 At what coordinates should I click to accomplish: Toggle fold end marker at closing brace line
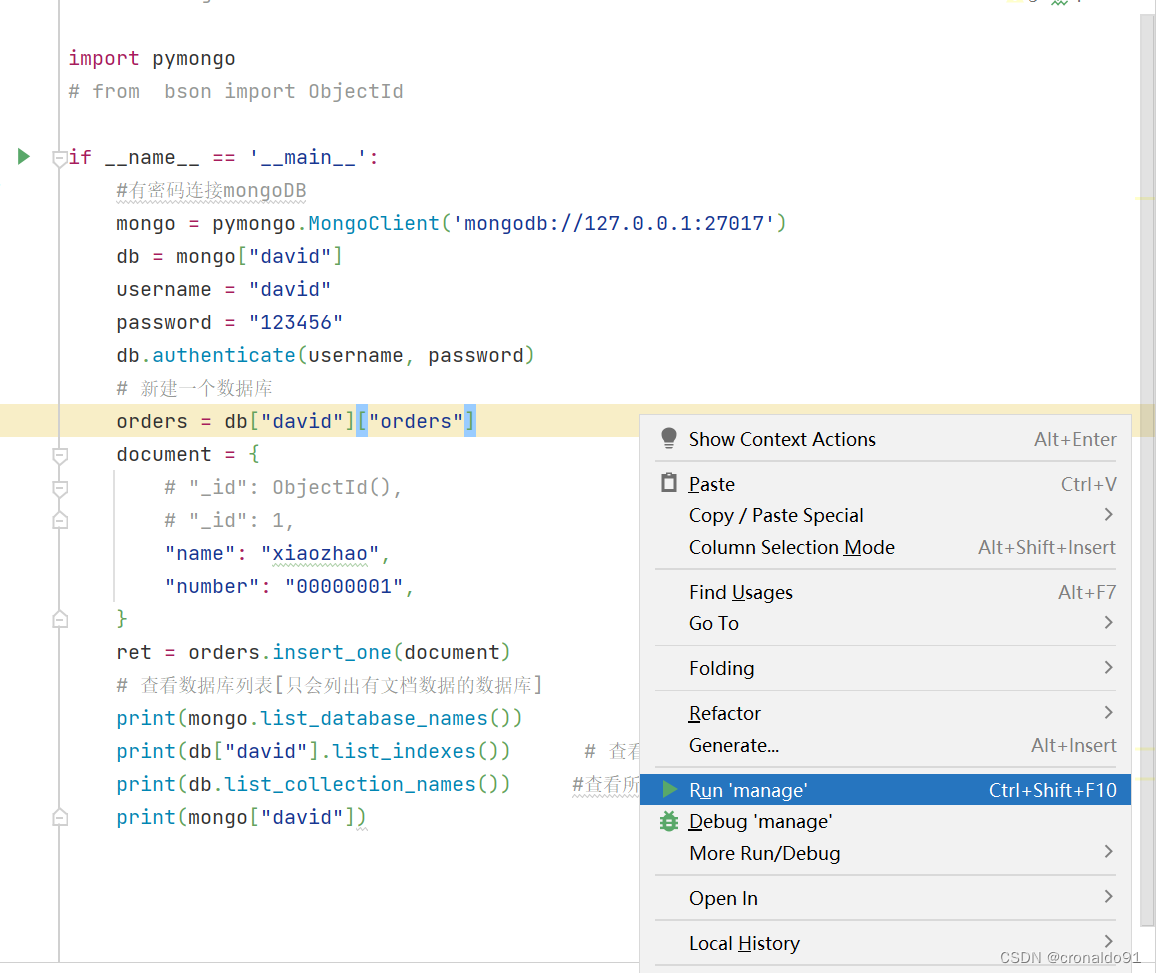click(60, 619)
